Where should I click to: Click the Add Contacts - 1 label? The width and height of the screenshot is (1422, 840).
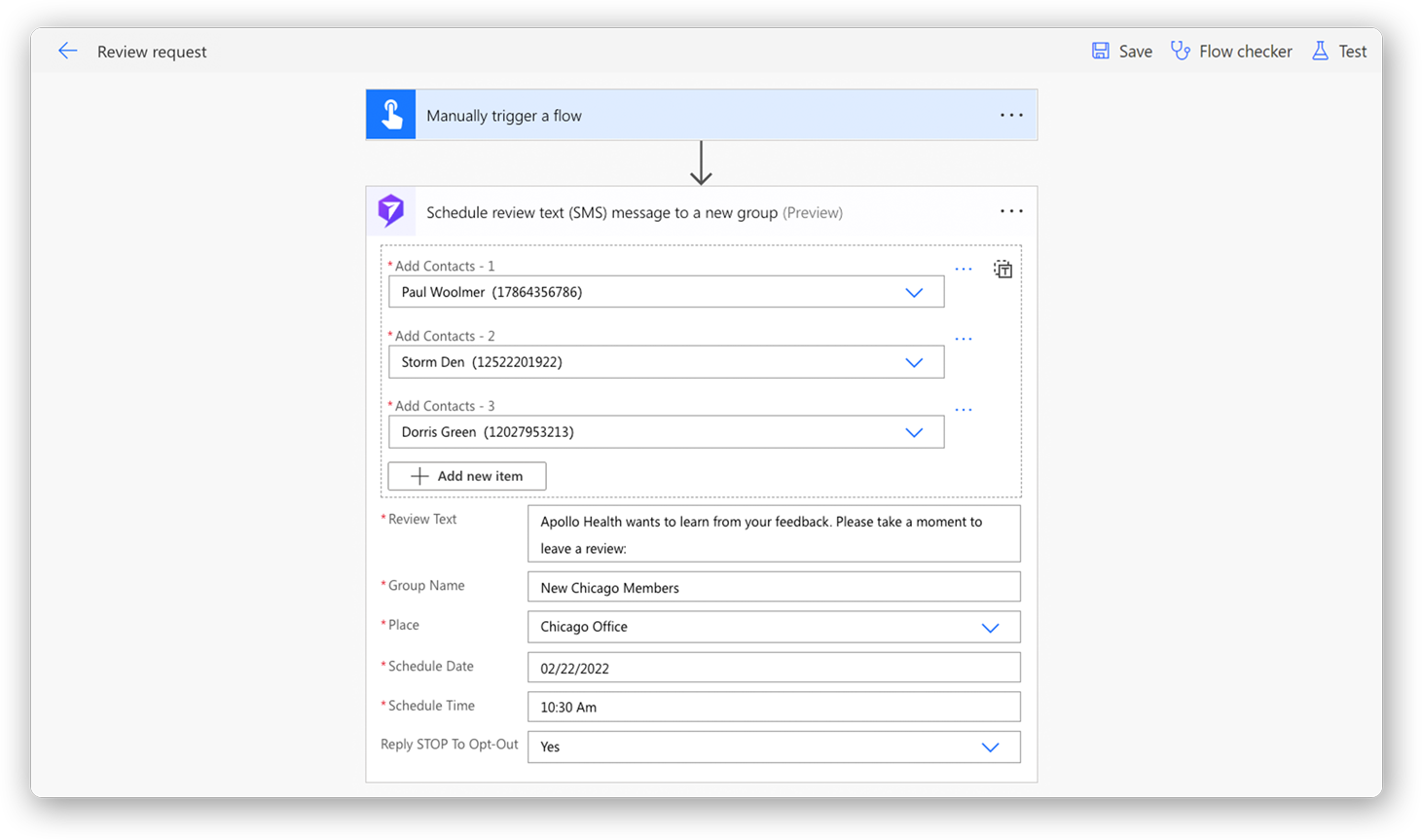tap(444, 266)
